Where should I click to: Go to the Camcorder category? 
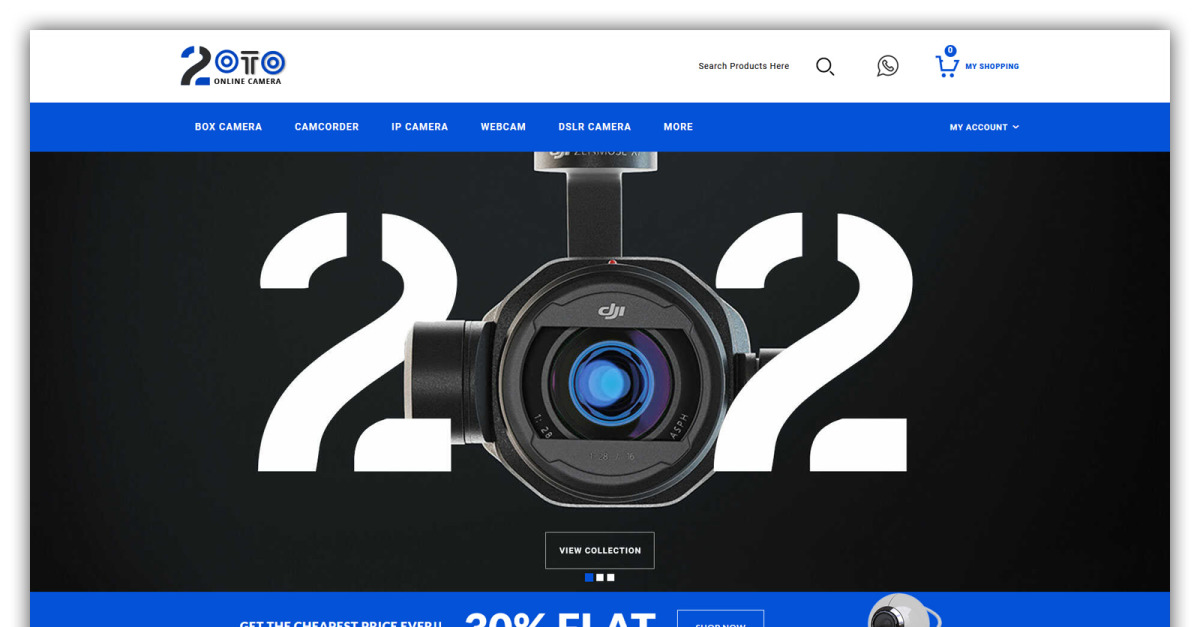coord(326,127)
